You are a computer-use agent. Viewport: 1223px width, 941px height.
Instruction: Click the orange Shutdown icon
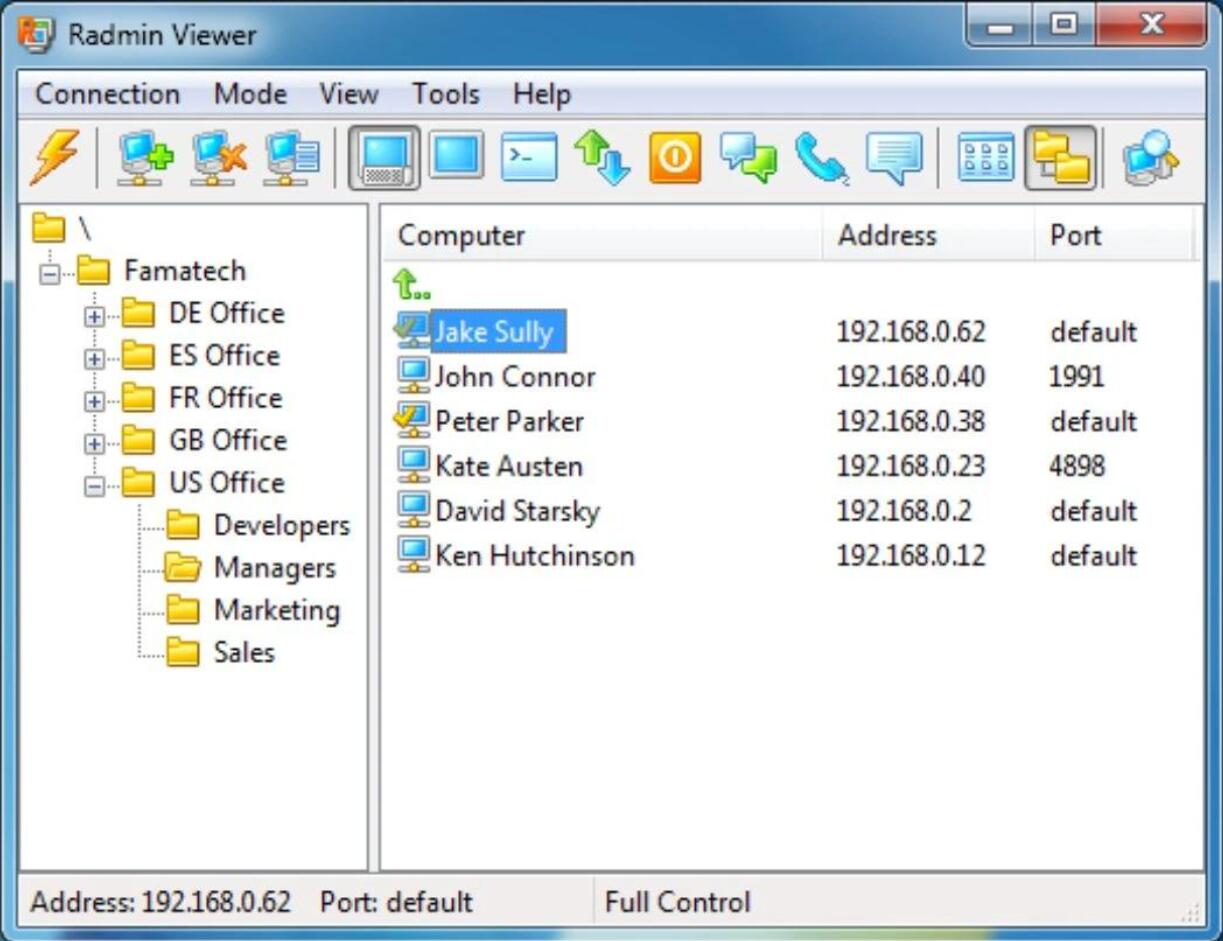[x=675, y=158]
